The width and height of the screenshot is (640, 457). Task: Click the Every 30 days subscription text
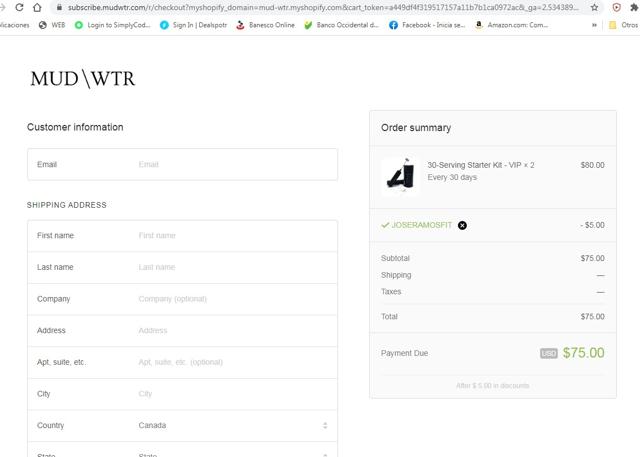pyautogui.click(x=452, y=177)
